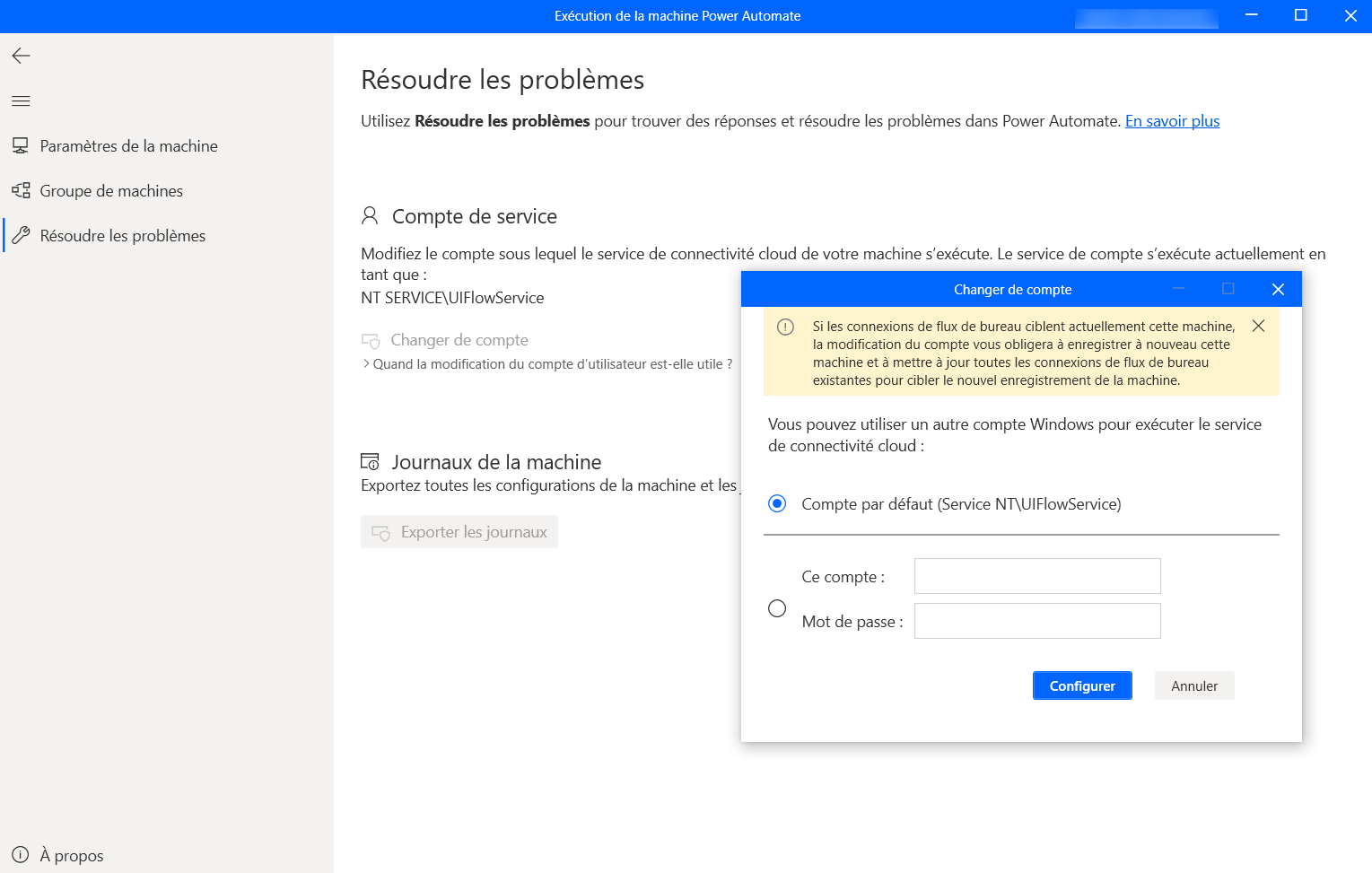This screenshot has height=873, width=1372.
Task: Click the Configurer button
Action: pos(1082,685)
